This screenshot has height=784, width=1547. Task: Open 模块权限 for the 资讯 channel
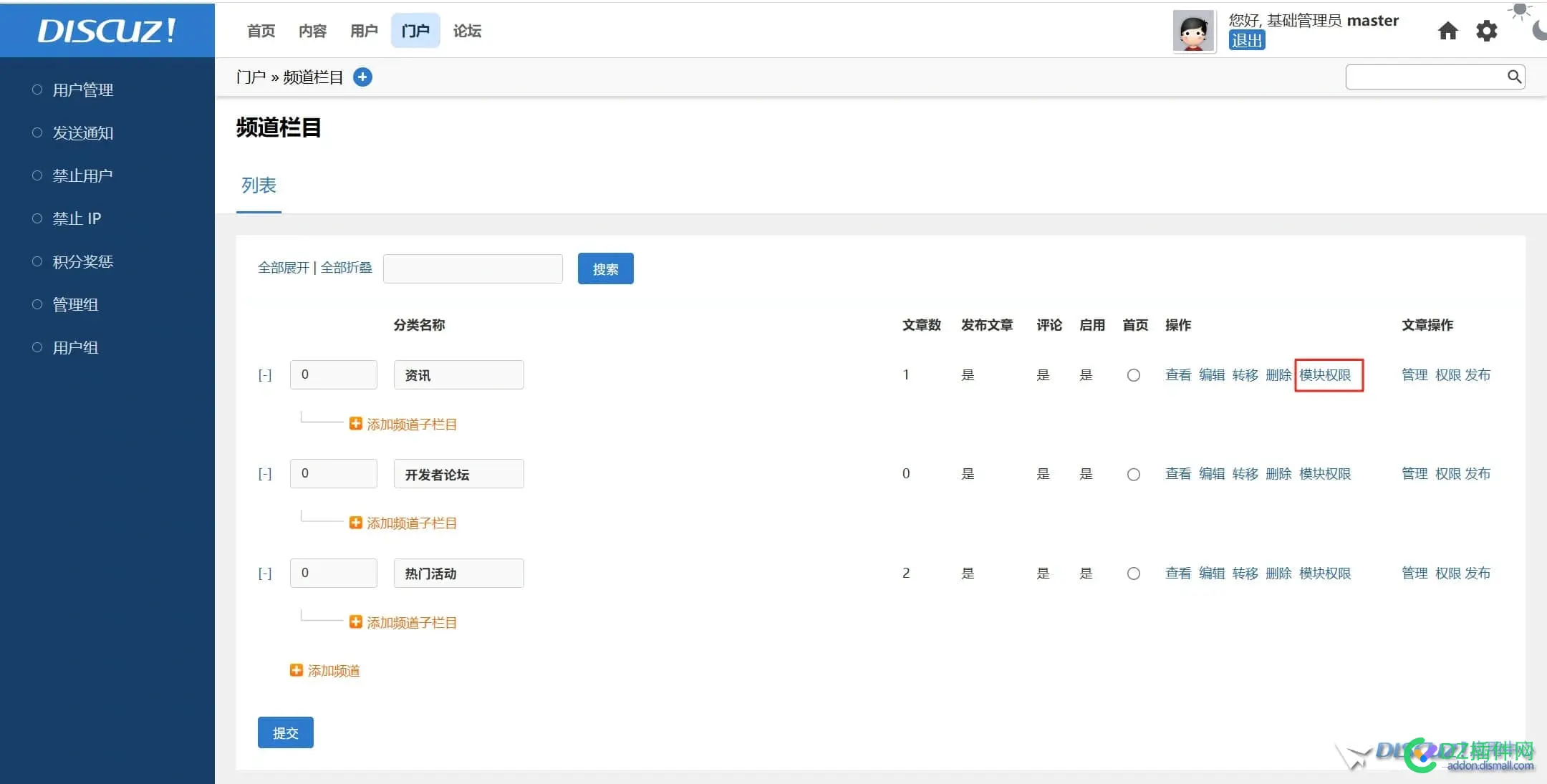1328,374
